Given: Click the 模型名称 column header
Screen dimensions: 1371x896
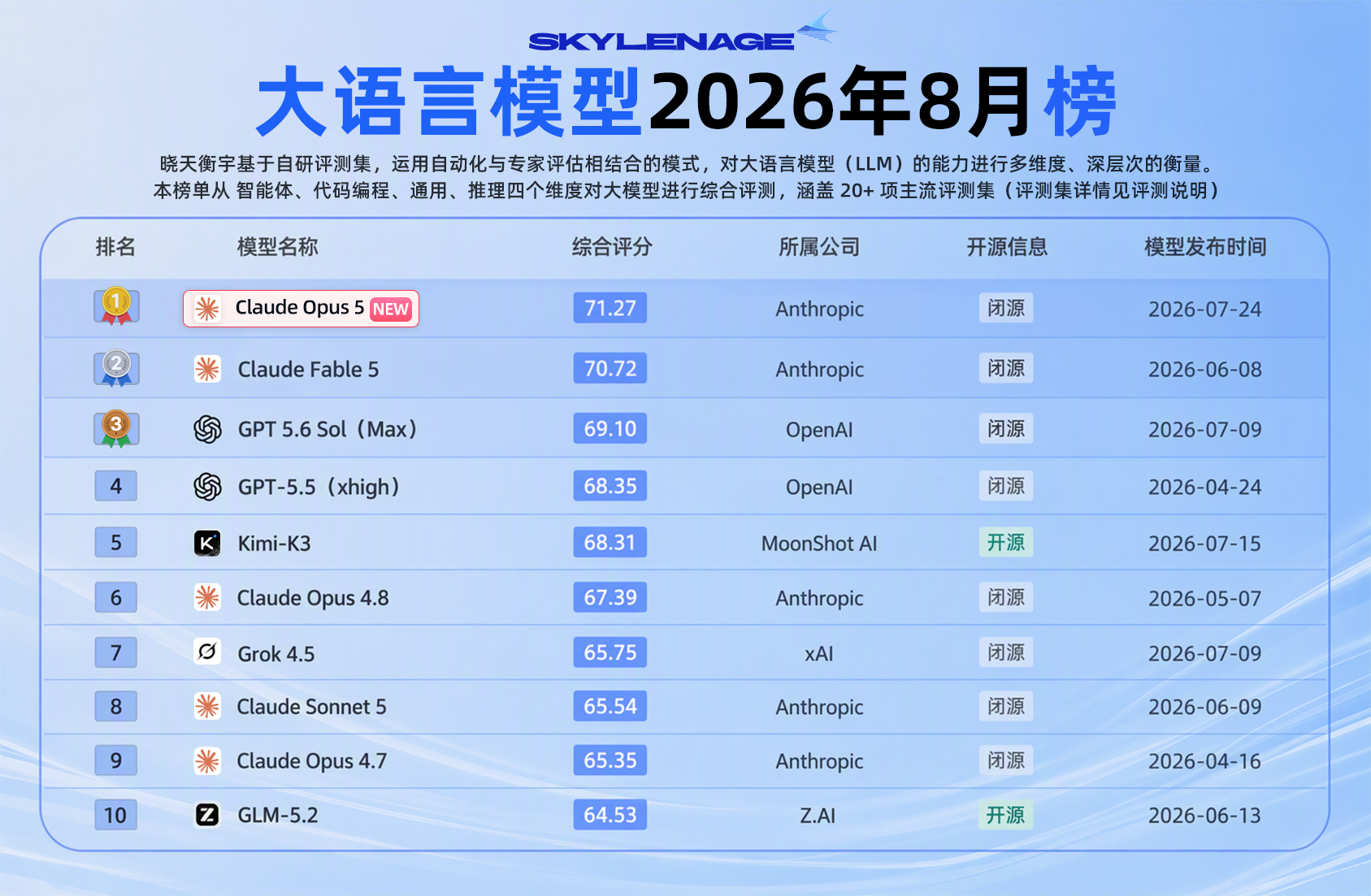Looking at the screenshot, I should [277, 247].
